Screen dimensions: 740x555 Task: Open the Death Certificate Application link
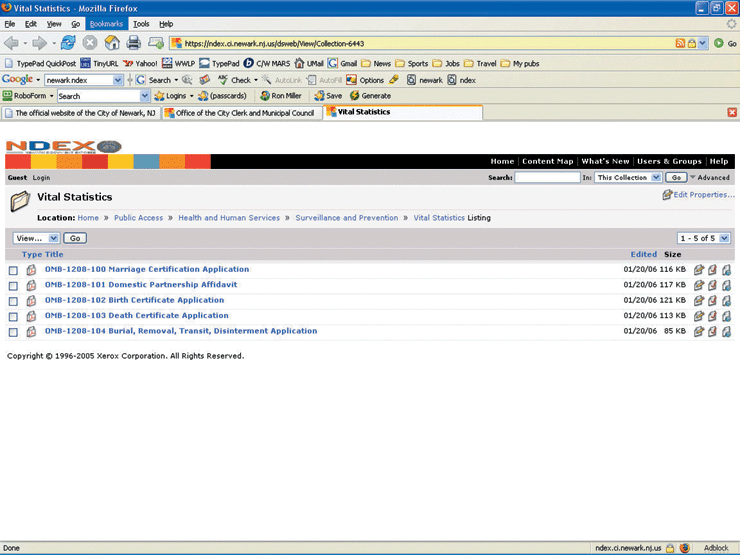coord(136,316)
